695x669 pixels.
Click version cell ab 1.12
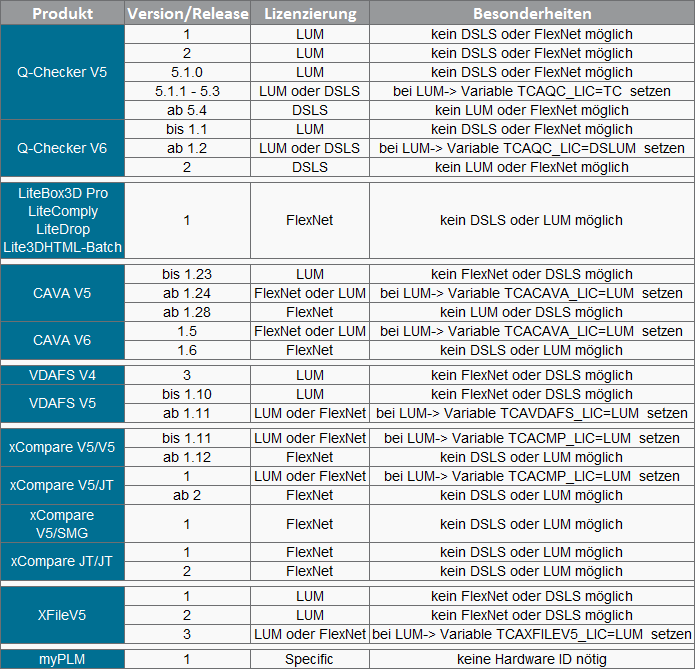[187, 458]
